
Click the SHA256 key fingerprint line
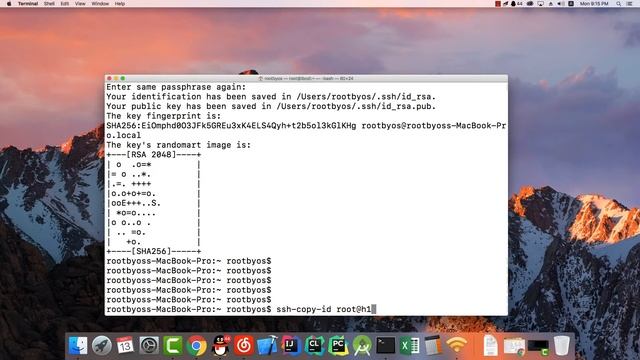[x=306, y=126]
